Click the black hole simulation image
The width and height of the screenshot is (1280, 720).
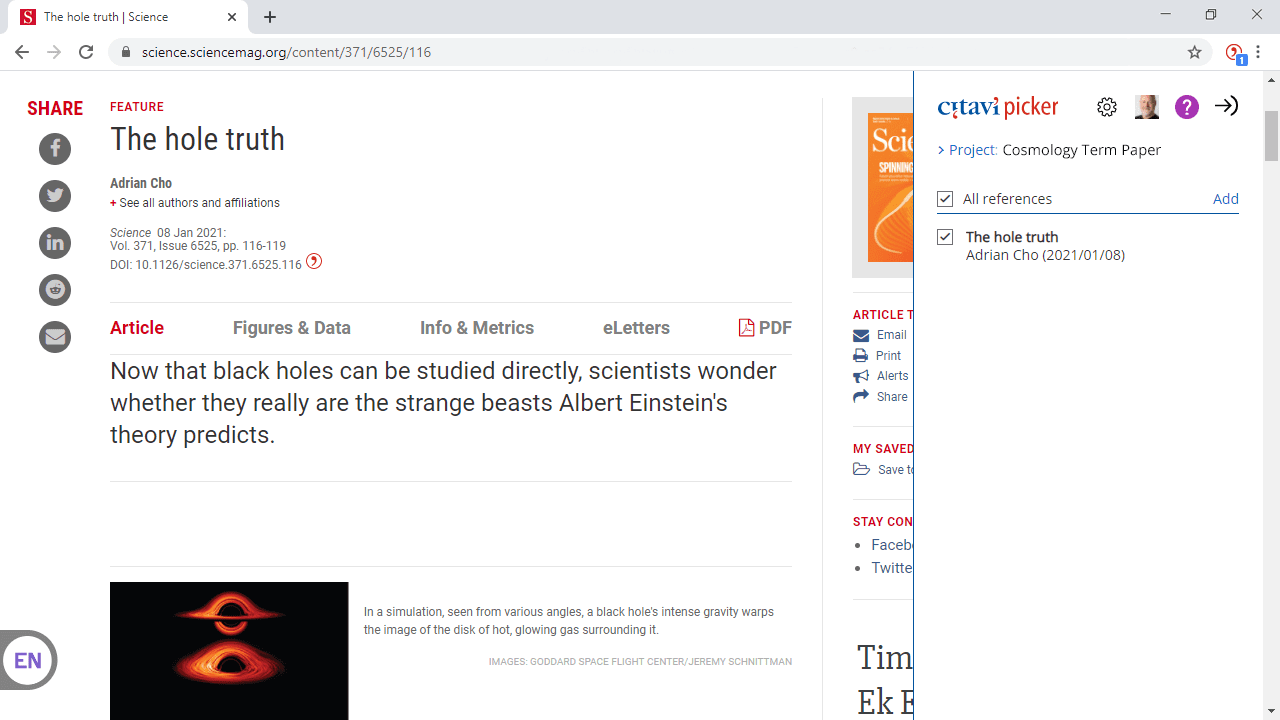pyautogui.click(x=229, y=650)
